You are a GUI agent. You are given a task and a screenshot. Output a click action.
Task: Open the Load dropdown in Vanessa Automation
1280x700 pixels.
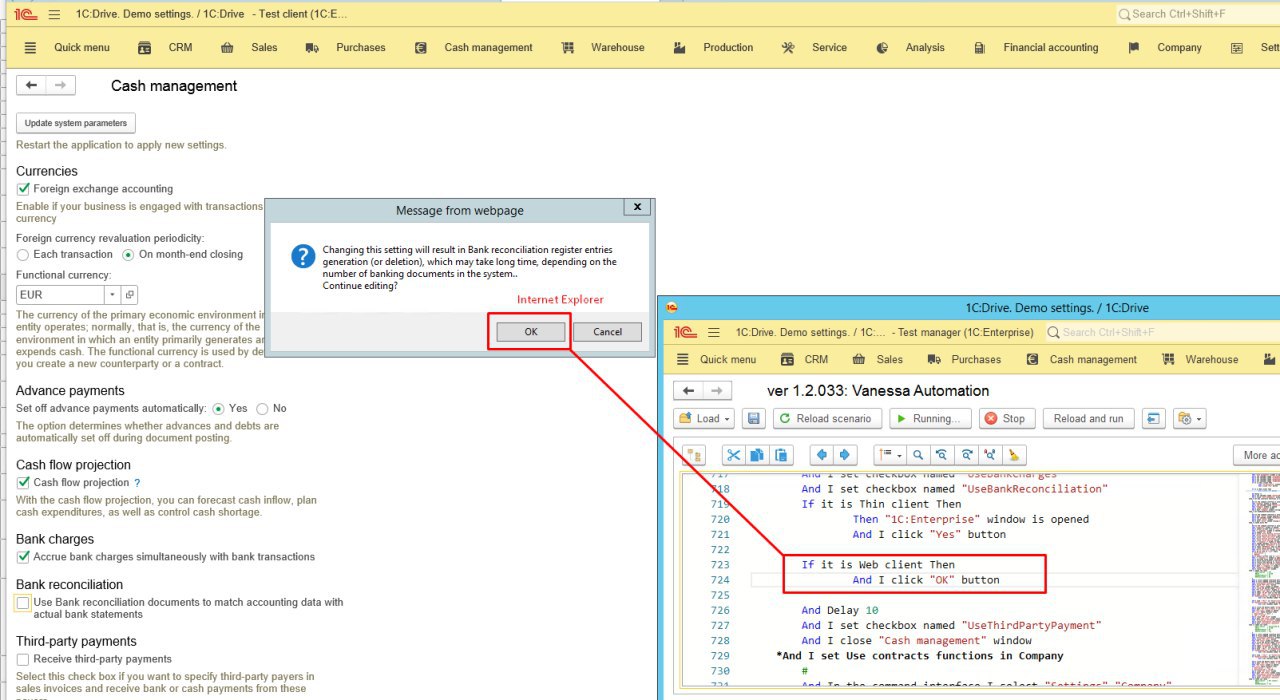tap(705, 419)
